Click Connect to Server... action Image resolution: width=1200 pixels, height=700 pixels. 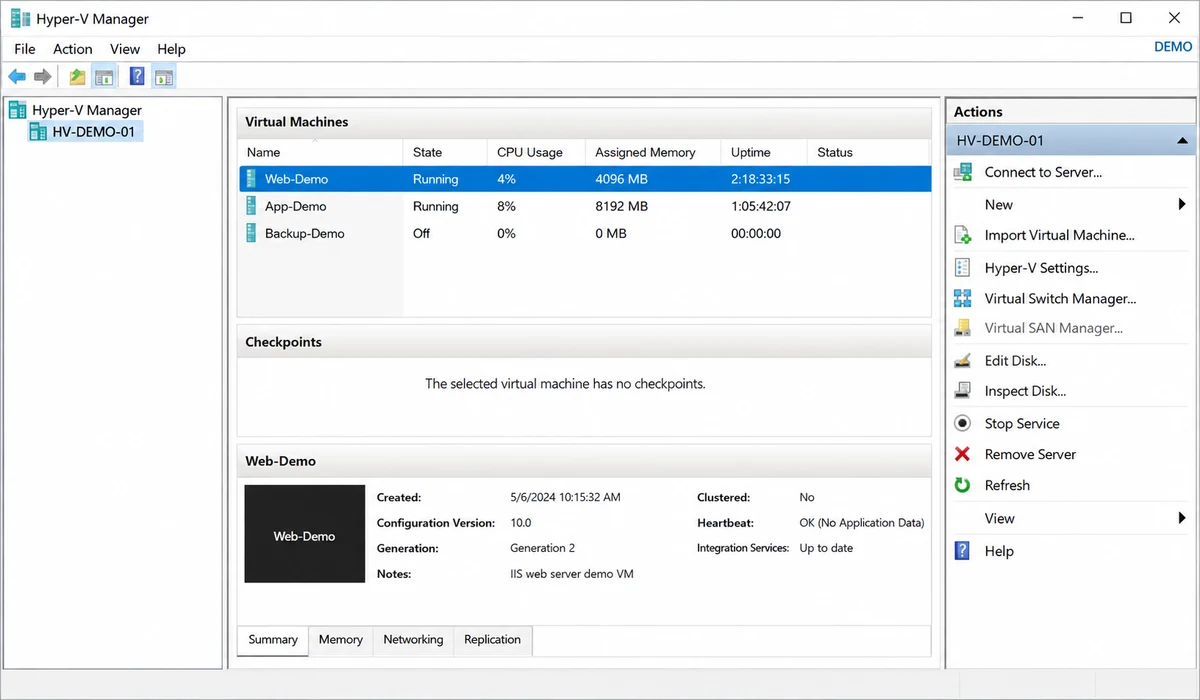[x=1043, y=172]
